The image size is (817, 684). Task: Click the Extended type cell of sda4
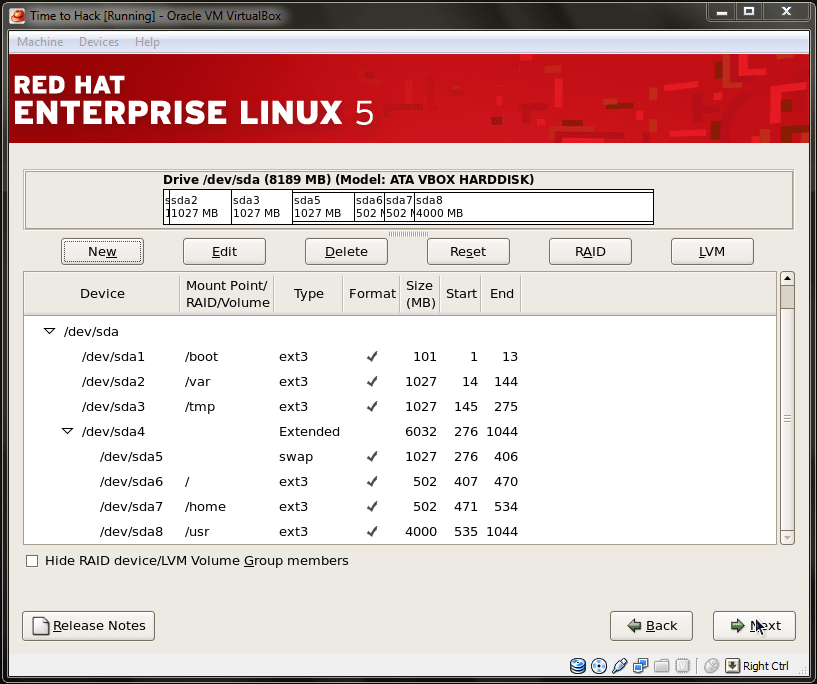310,432
